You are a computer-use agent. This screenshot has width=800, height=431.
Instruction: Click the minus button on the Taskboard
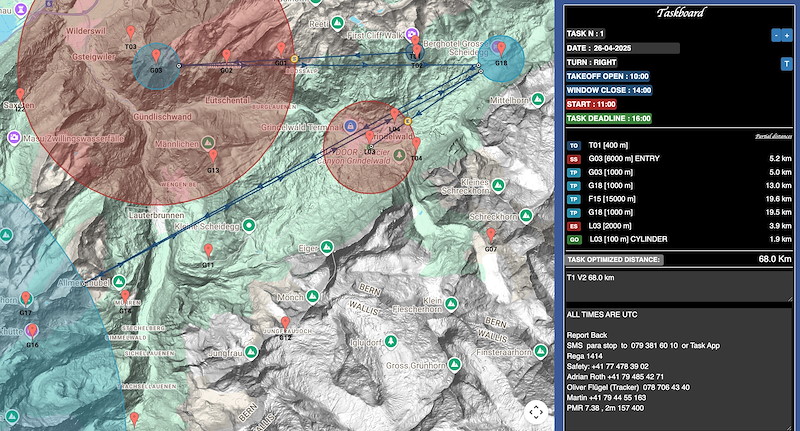click(x=776, y=36)
